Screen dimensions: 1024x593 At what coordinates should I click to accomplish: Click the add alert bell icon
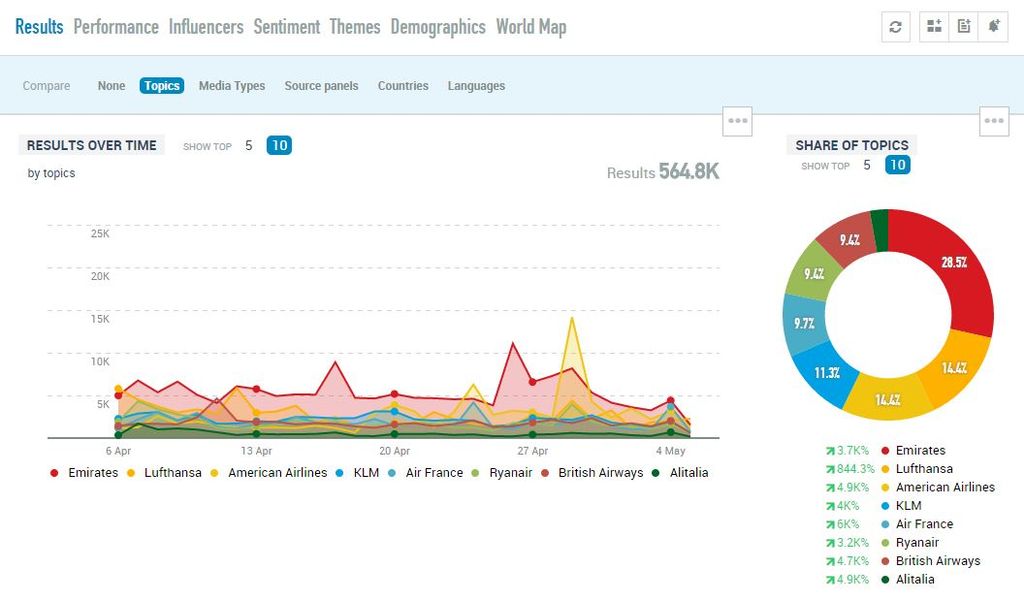pyautogui.click(x=994, y=27)
